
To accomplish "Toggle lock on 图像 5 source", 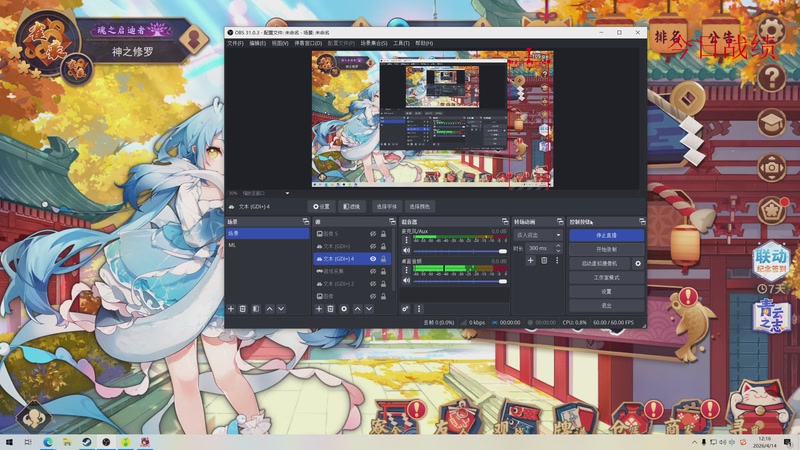I will tap(383, 234).
